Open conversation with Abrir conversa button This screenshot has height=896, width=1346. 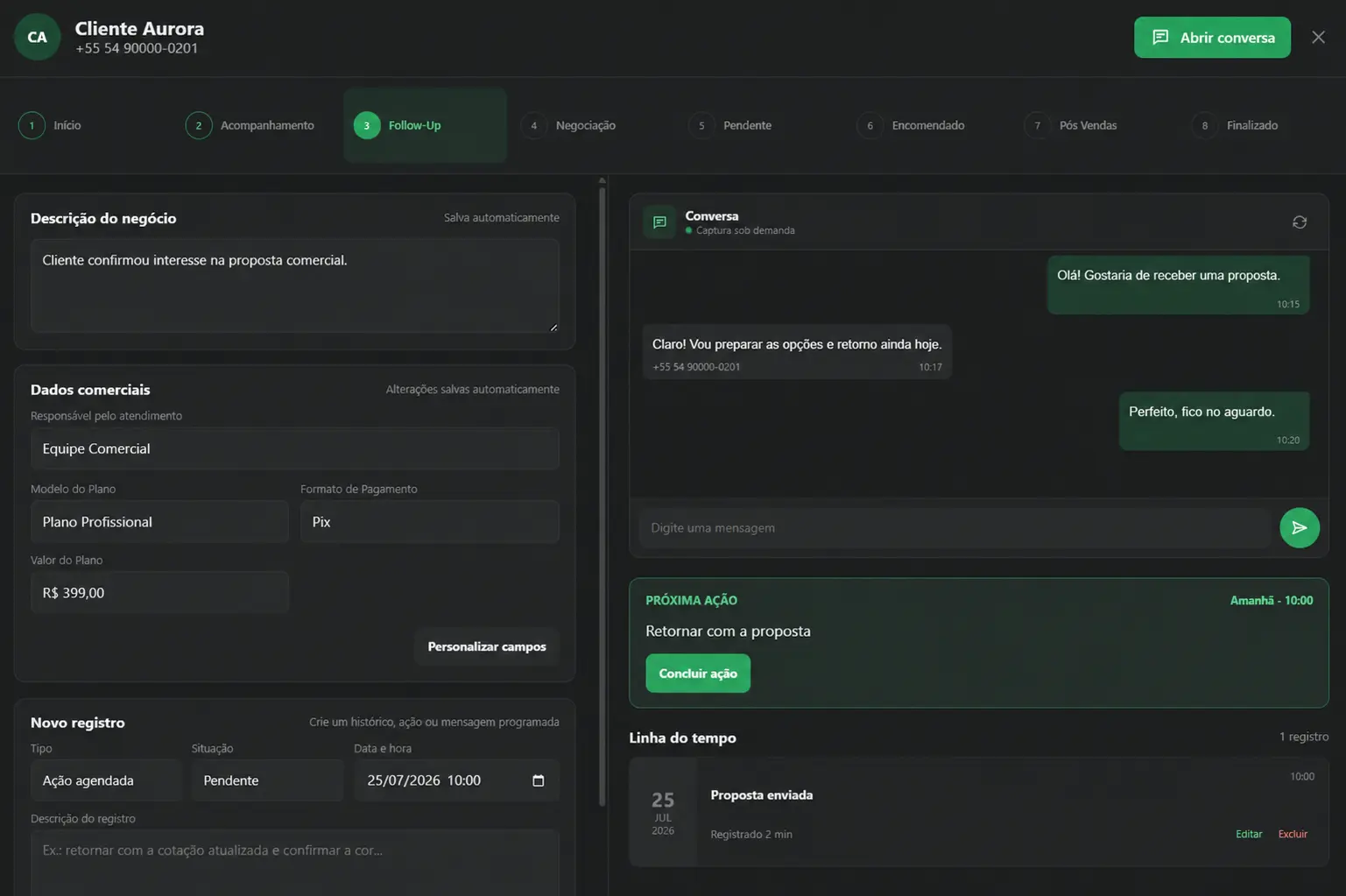click(x=1212, y=37)
